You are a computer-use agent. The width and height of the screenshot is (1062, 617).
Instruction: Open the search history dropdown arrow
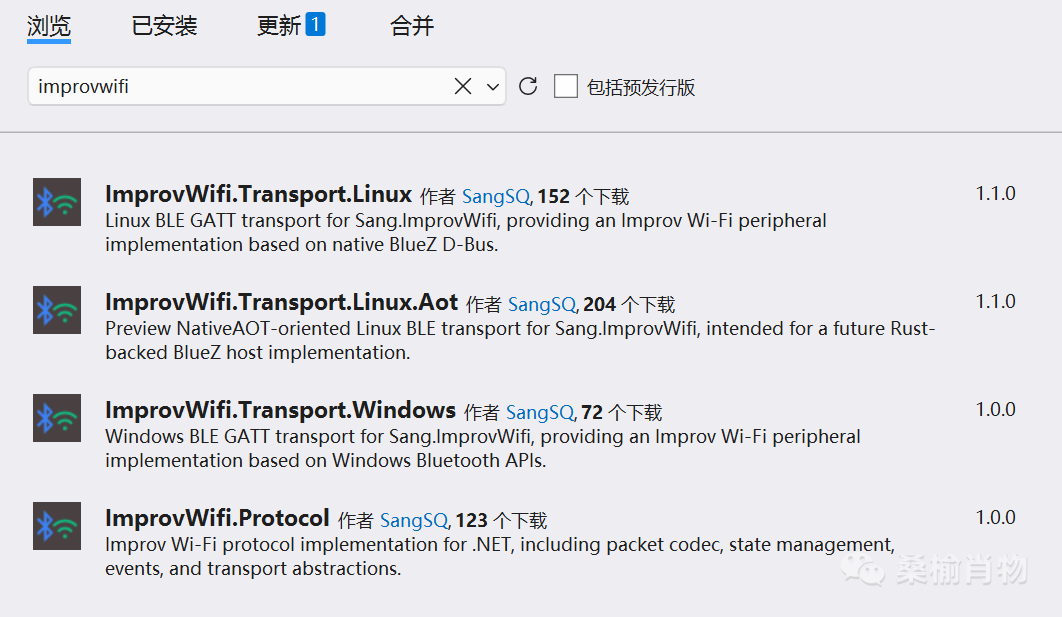(x=490, y=86)
